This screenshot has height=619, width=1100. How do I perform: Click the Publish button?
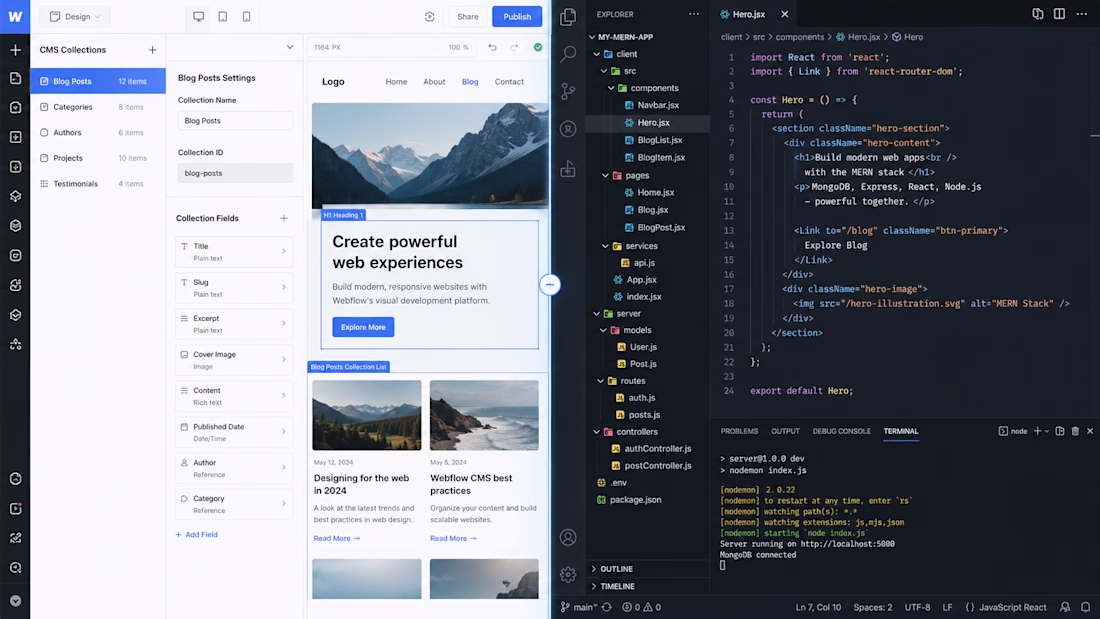tap(517, 17)
